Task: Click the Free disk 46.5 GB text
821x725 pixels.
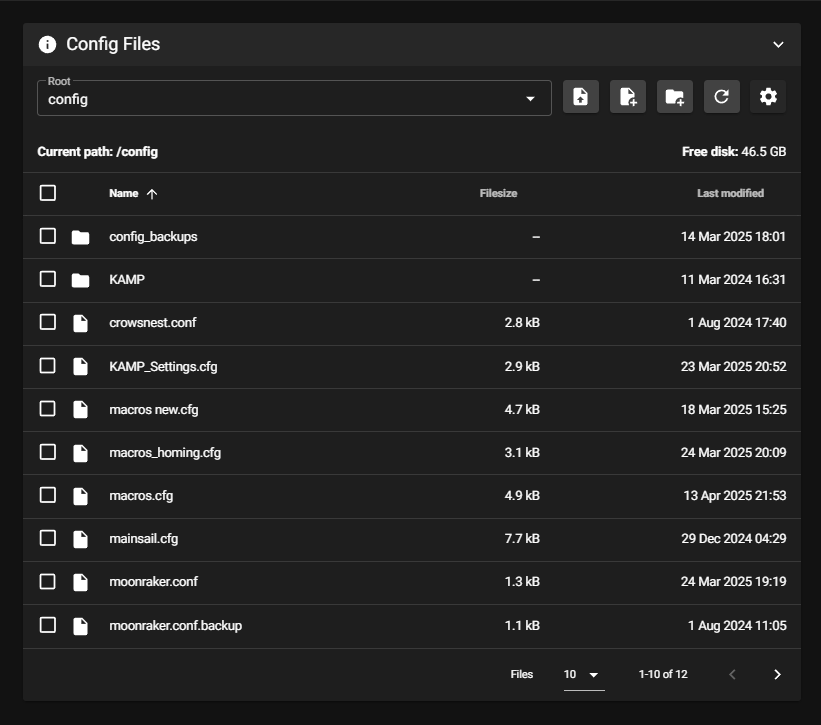Action: coord(734,152)
